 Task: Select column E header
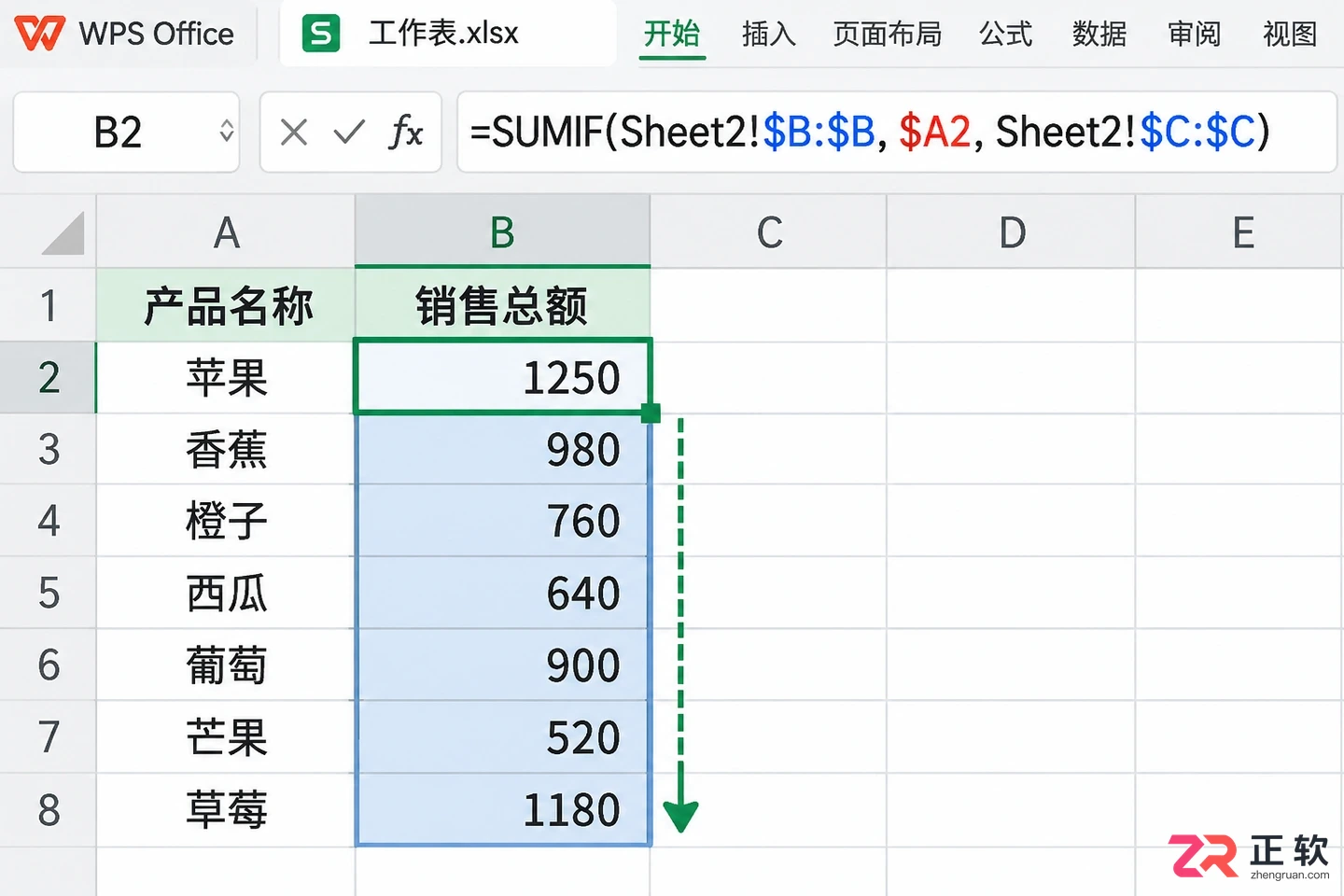pos(1240,232)
